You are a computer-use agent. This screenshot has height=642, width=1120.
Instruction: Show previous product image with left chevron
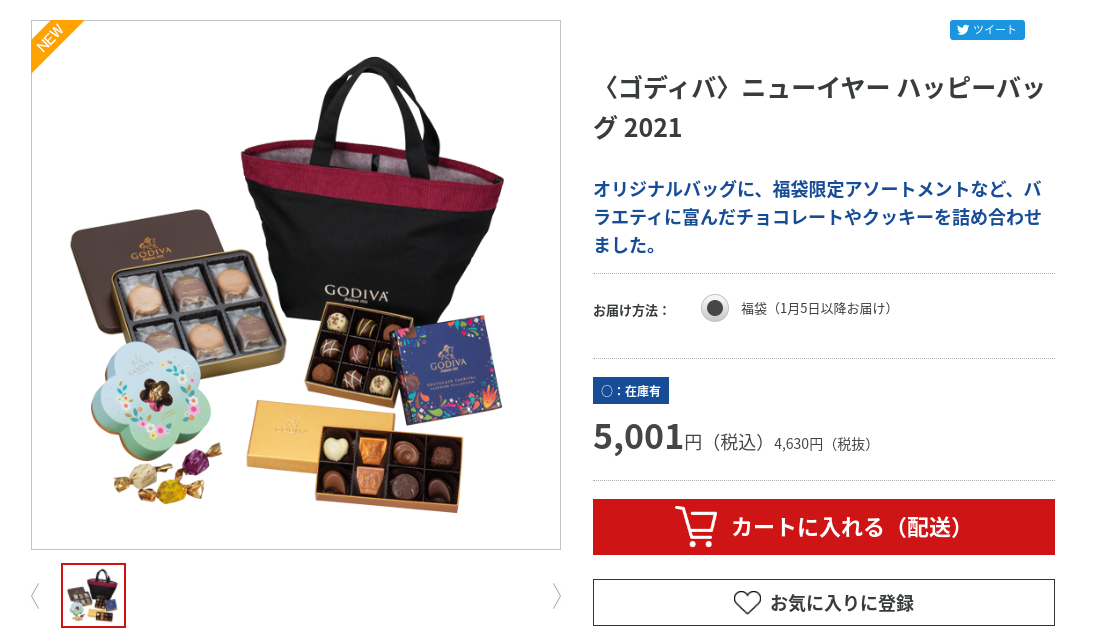(36, 596)
